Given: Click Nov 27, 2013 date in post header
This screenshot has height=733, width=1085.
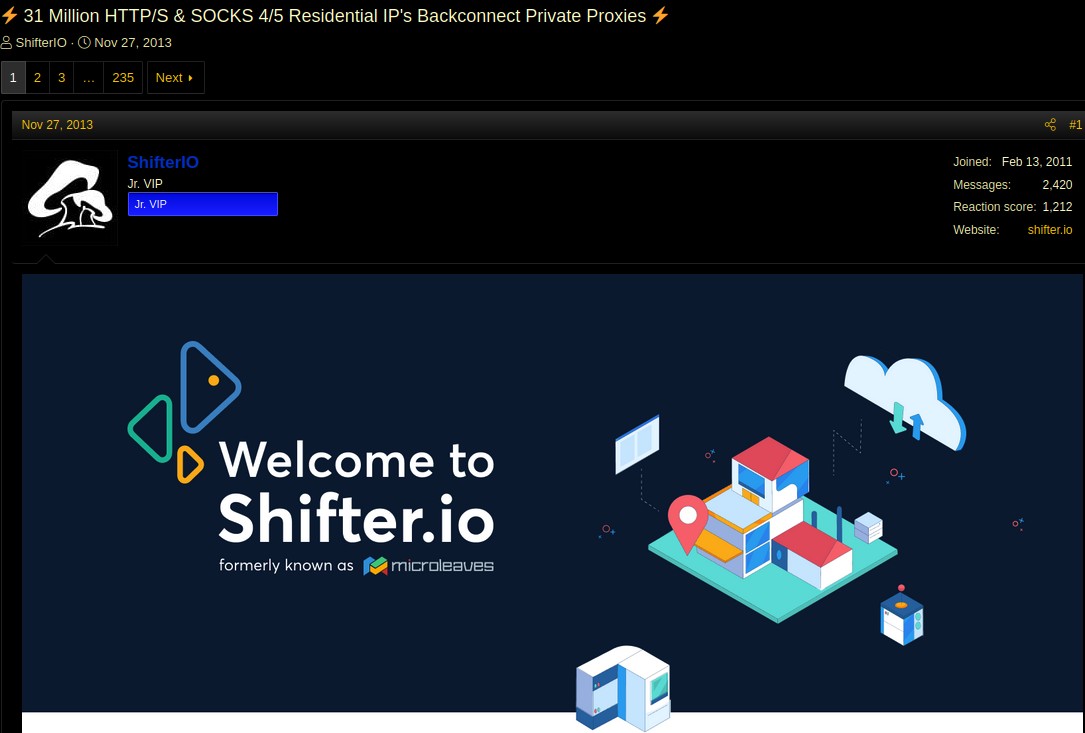Looking at the screenshot, I should tap(57, 125).
